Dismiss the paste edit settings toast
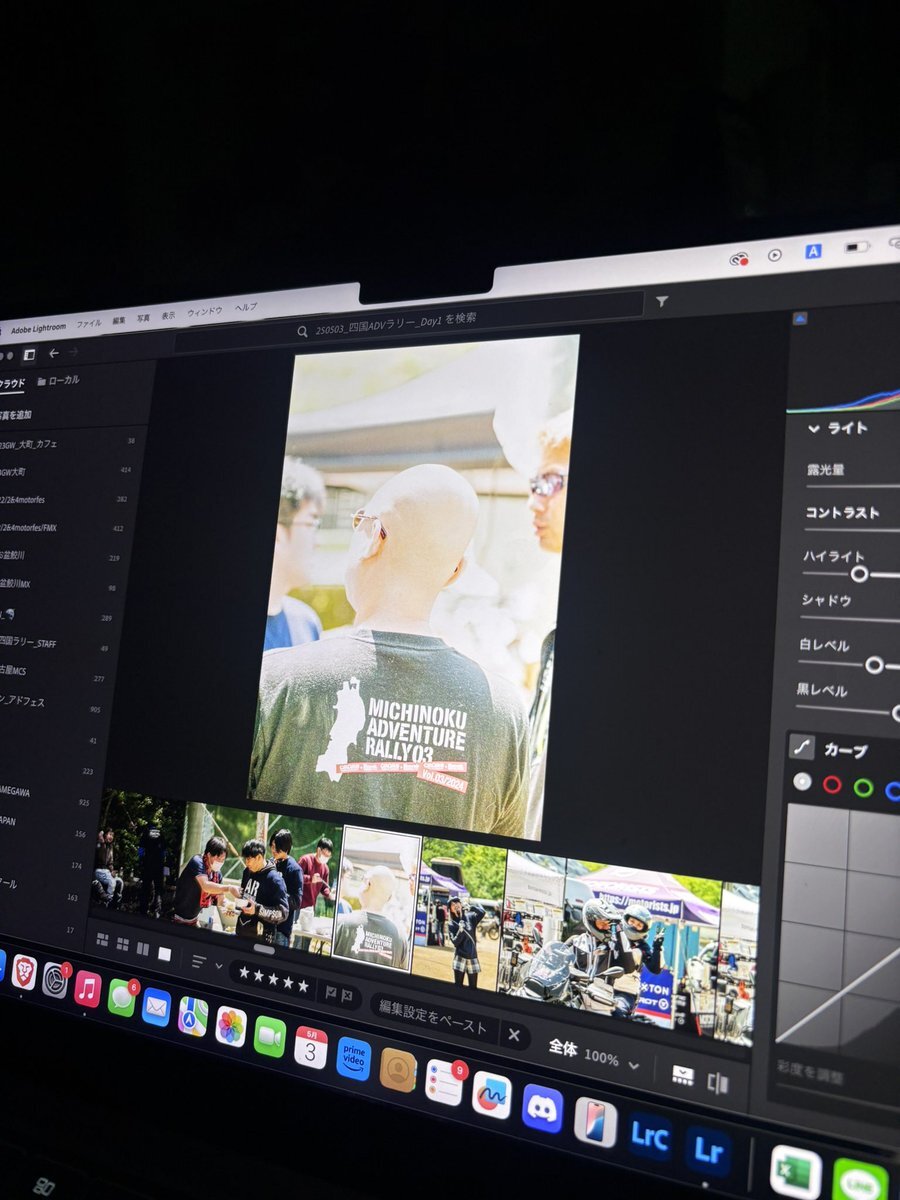Screen dimensions: 900x1200 (513, 1034)
